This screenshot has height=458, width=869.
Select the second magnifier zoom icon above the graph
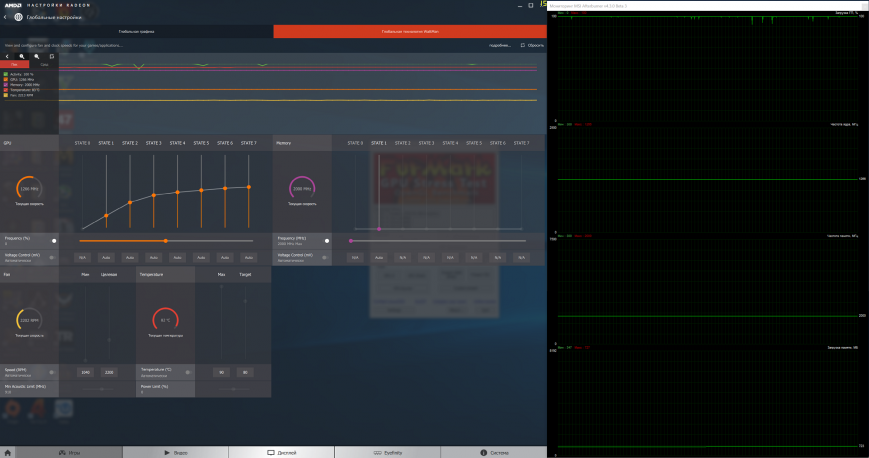(x=37, y=56)
